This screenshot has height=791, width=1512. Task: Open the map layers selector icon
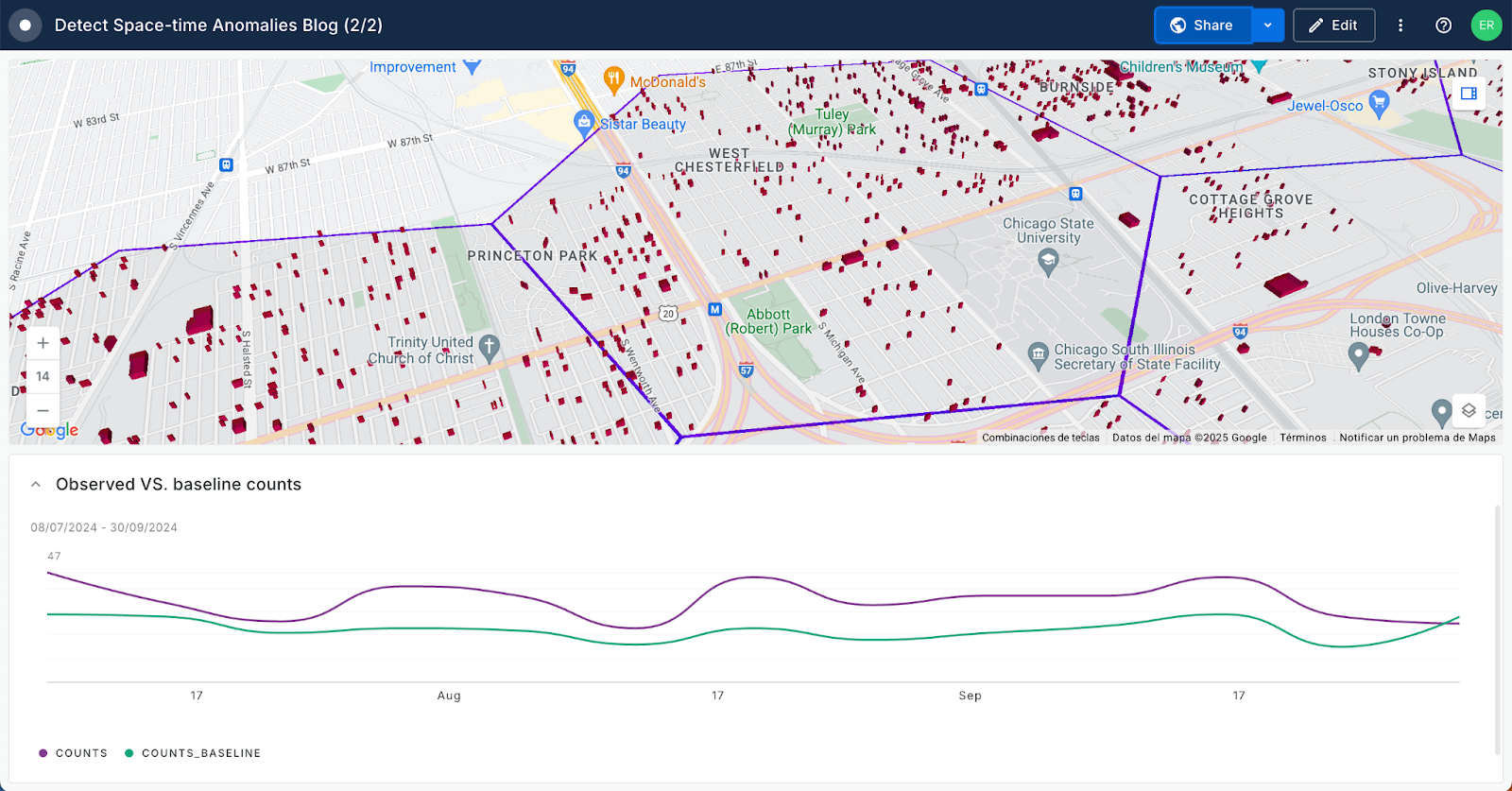(x=1469, y=410)
